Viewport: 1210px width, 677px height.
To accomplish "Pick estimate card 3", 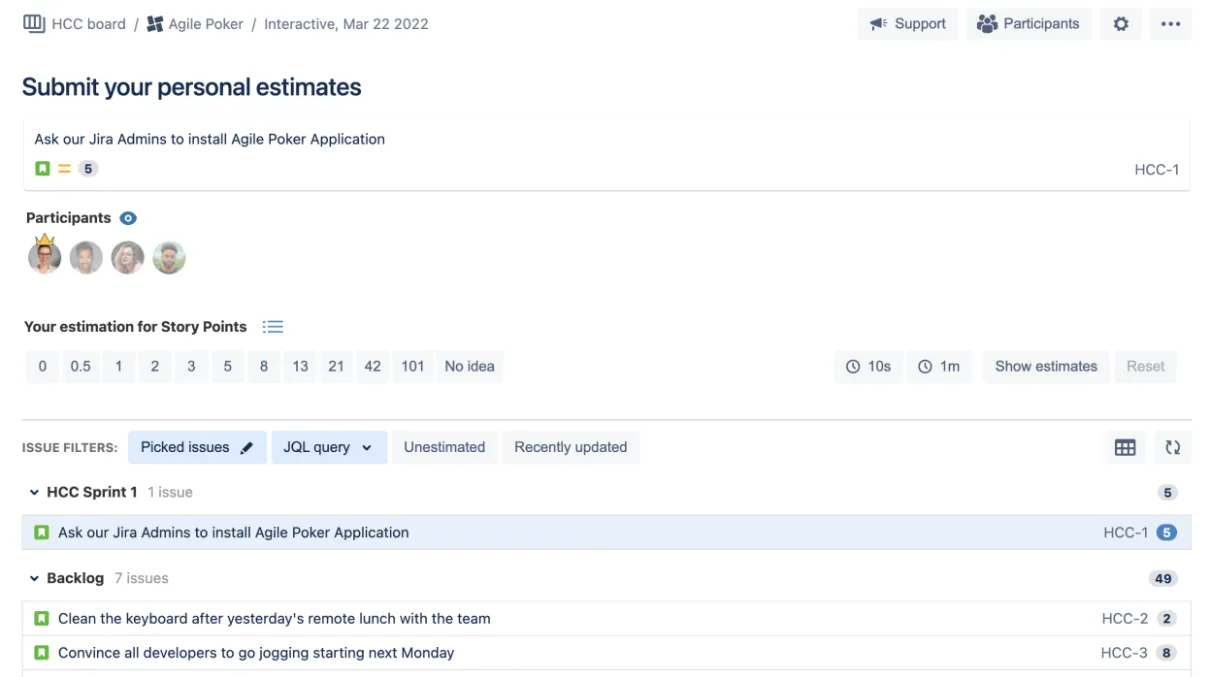I will pos(191,366).
